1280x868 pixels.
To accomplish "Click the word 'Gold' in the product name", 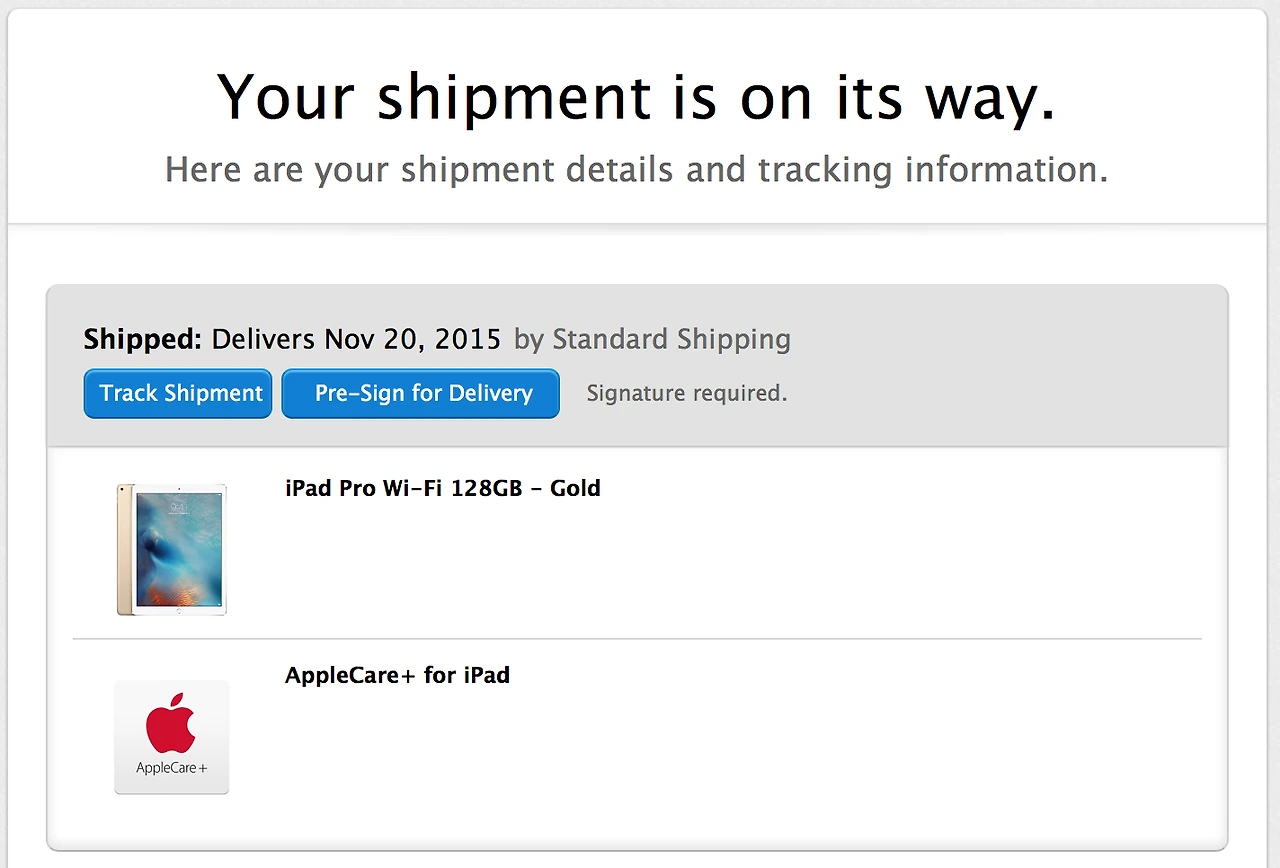I will (575, 488).
